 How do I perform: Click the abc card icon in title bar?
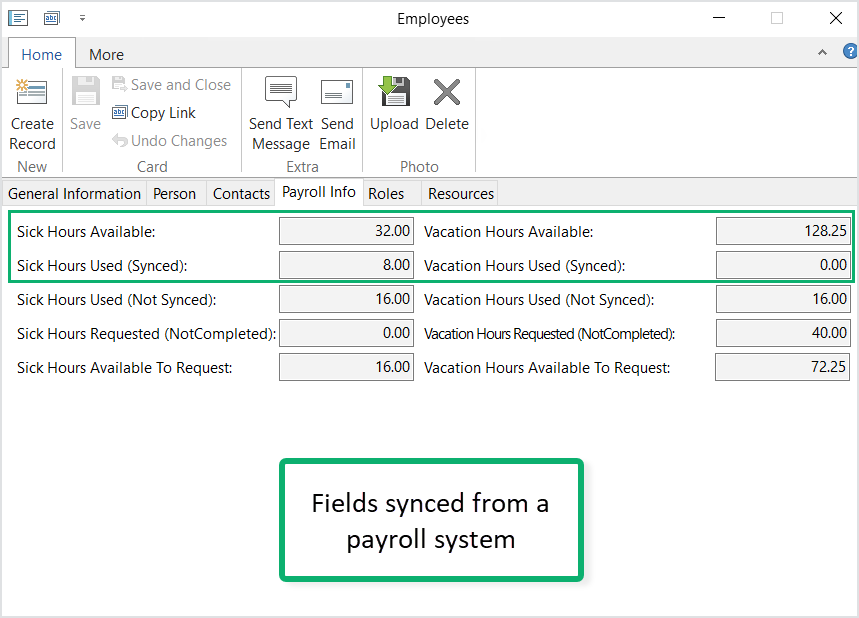pos(51,19)
